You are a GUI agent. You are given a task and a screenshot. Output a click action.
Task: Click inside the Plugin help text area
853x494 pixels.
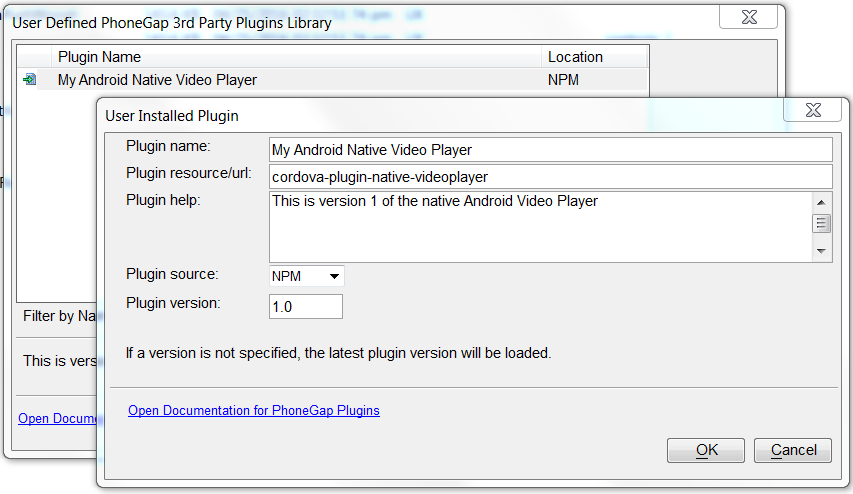[x=540, y=227]
